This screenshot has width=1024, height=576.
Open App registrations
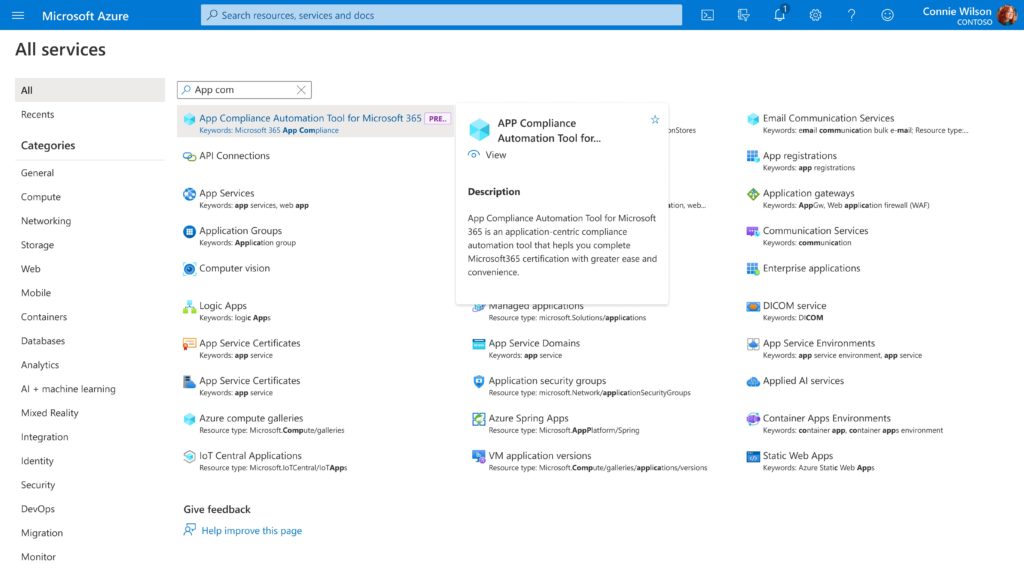(x=800, y=155)
